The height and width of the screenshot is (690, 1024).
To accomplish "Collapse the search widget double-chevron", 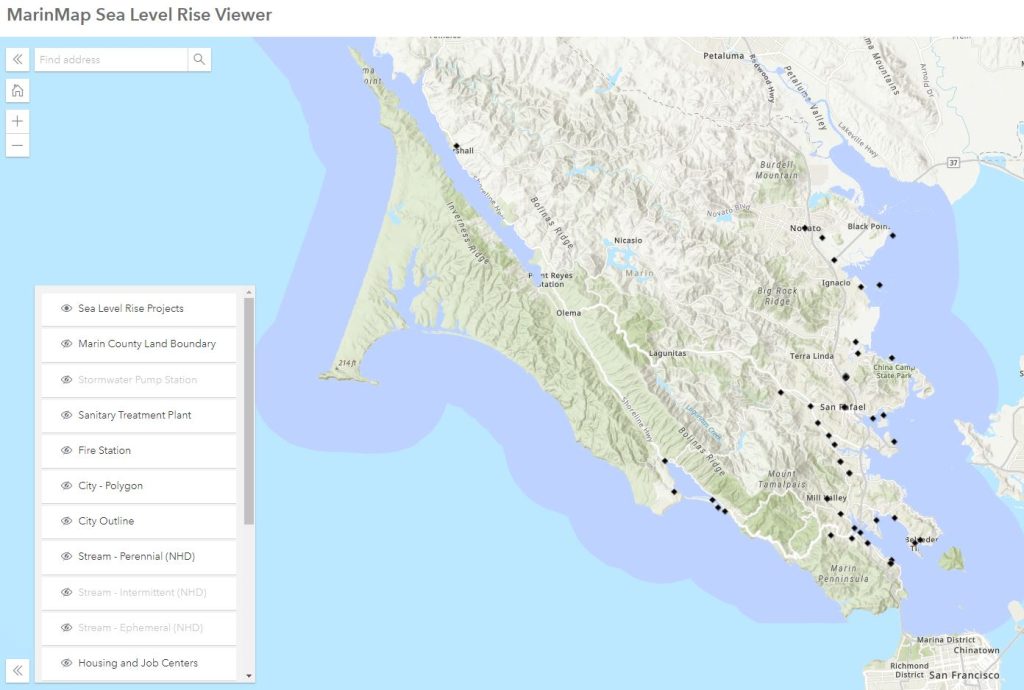I will (x=16, y=59).
